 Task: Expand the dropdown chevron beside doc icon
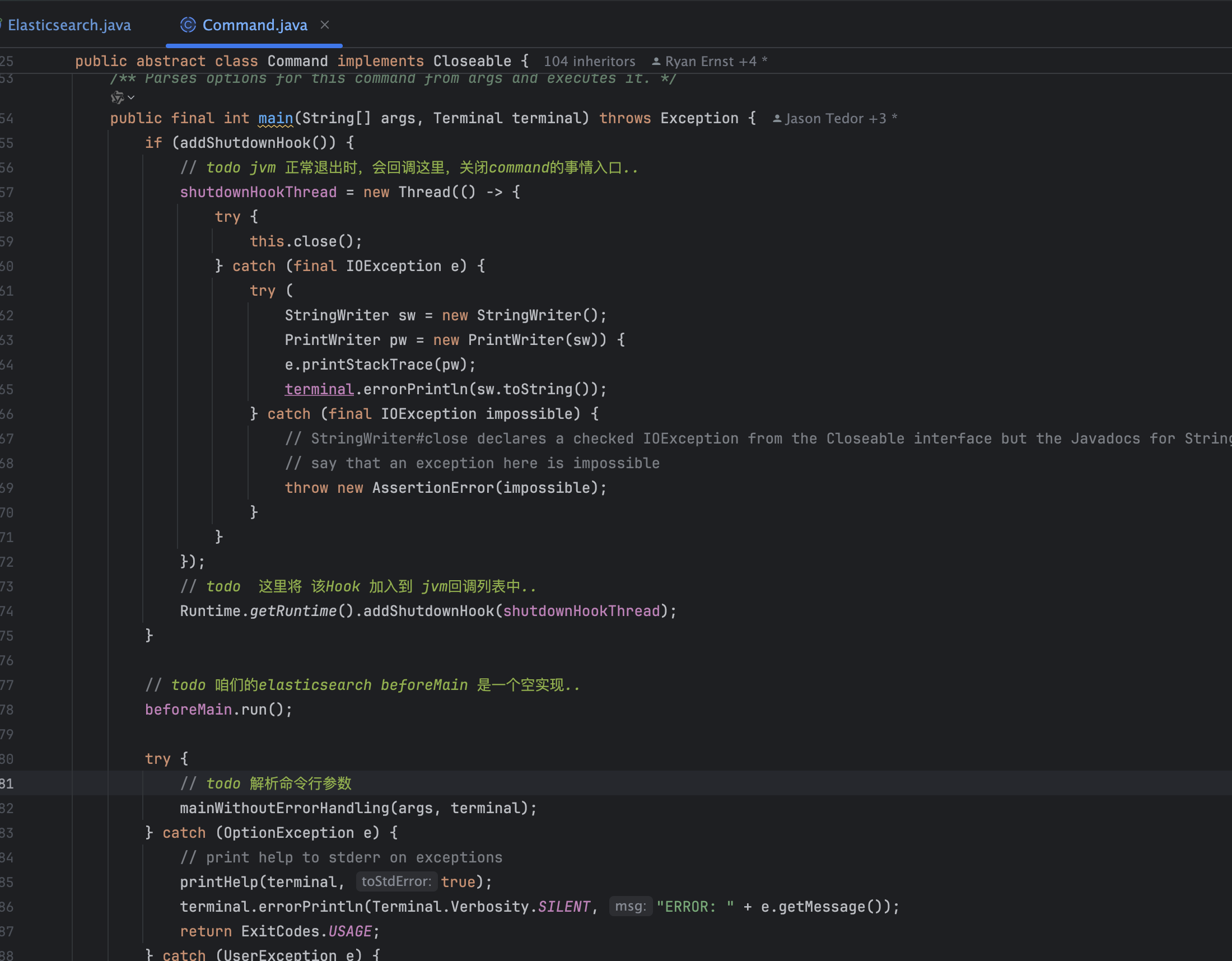132,97
